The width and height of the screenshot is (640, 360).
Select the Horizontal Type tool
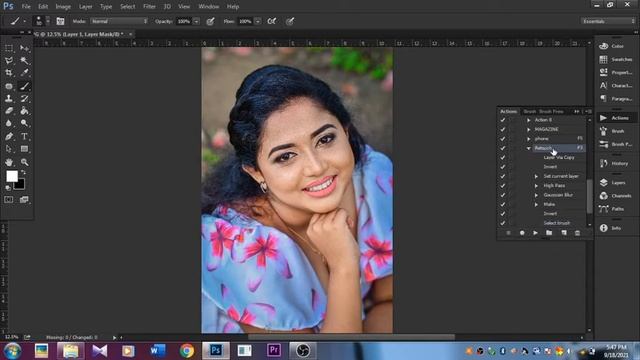click(x=24, y=136)
